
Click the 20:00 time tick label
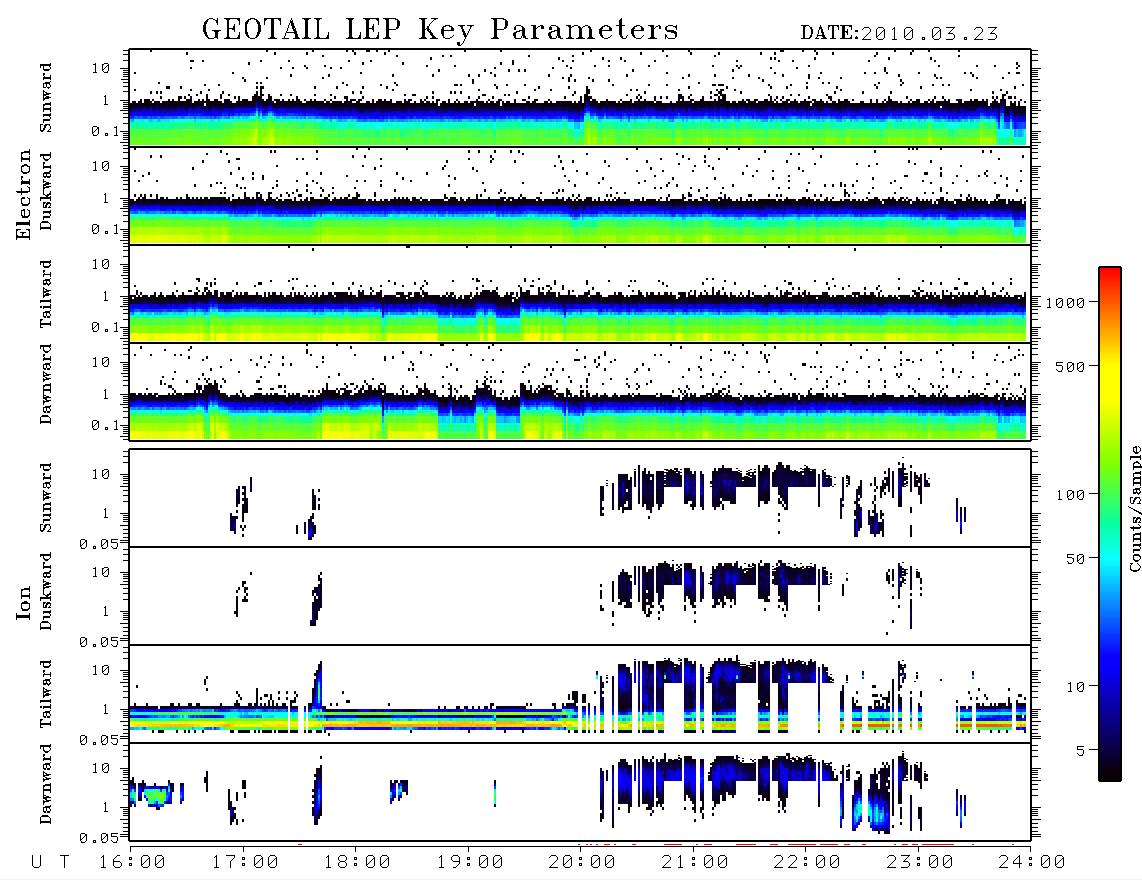tap(582, 863)
